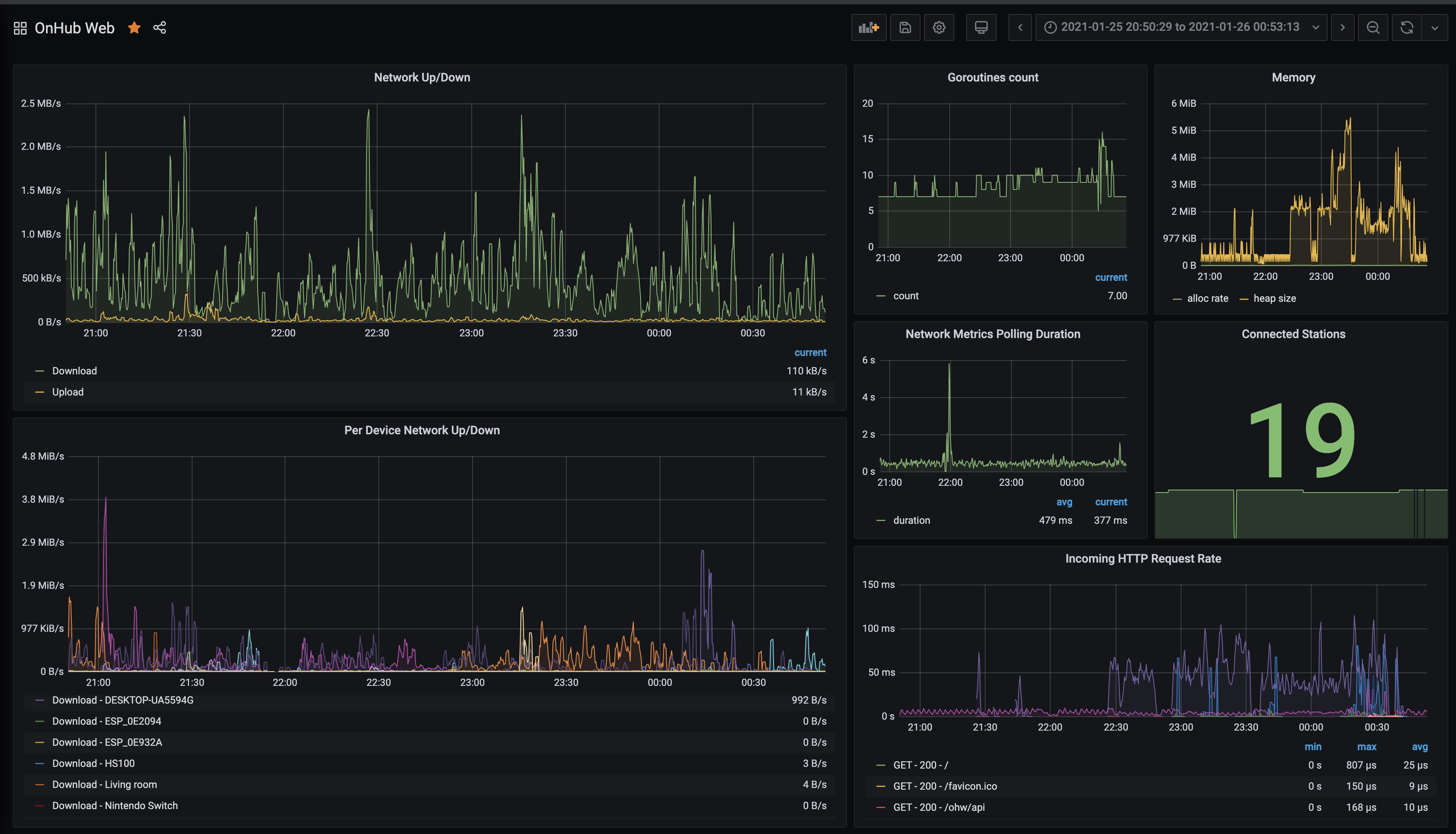Open dashboard settings gear
The width and height of the screenshot is (1456, 834).
click(939, 27)
